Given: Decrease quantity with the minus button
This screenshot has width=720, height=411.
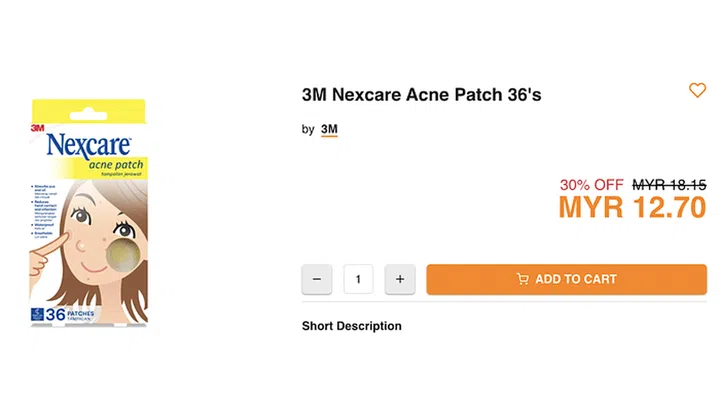Looking at the screenshot, I should click(317, 279).
